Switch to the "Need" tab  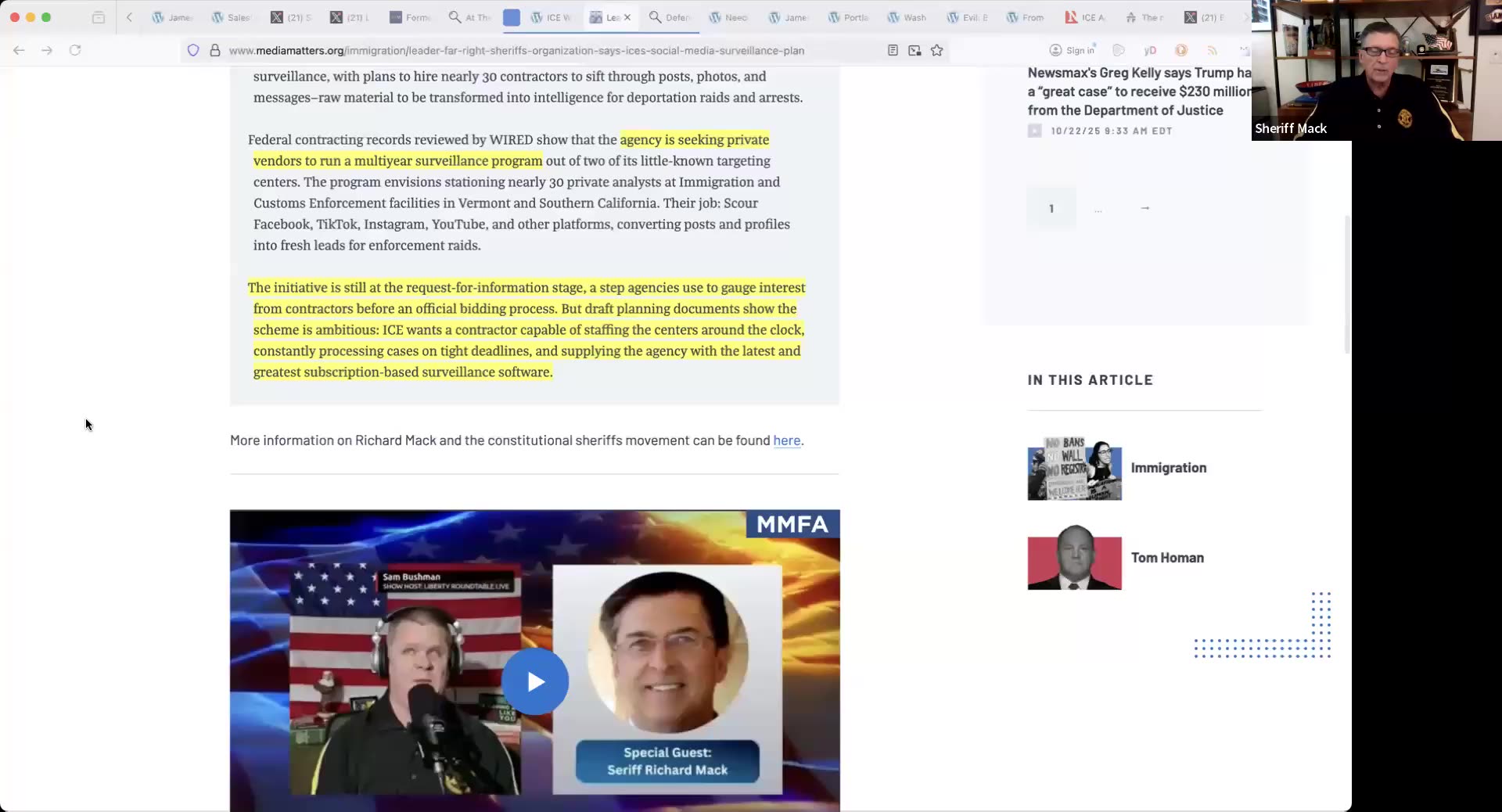(x=729, y=17)
